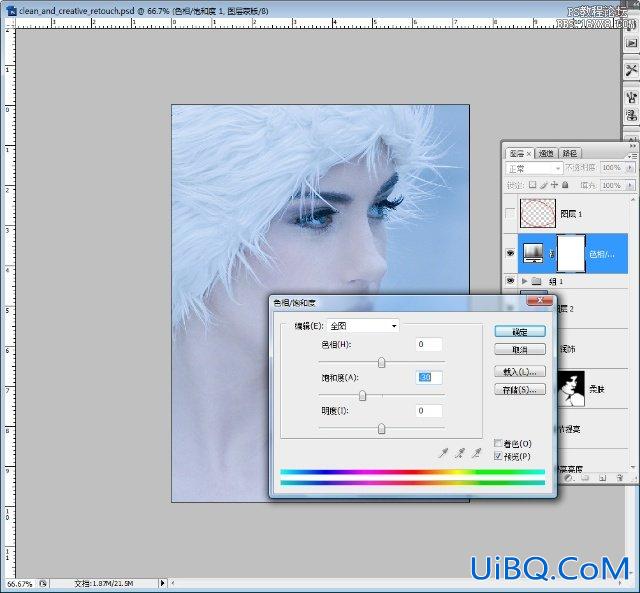Screen dimensions: 640x593
Task: Click the delete layer trash icon
Action: click(619, 478)
